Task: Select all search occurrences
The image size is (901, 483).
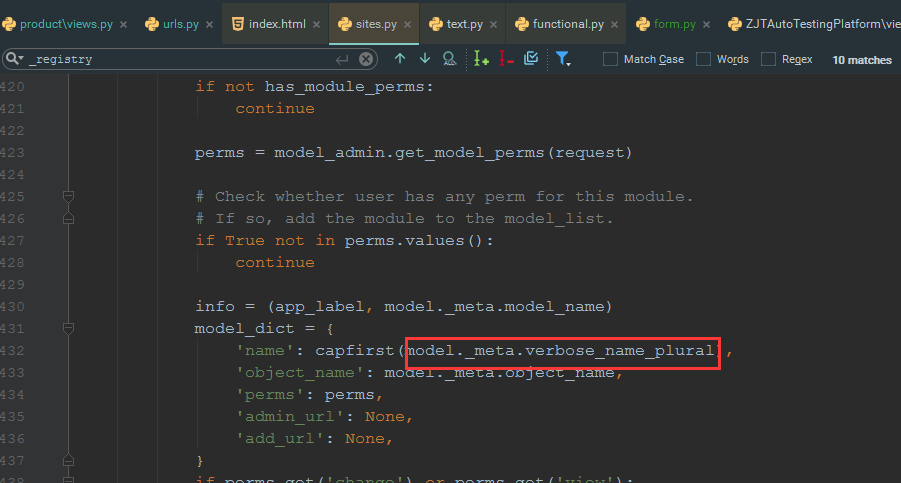Action: [x=531, y=59]
